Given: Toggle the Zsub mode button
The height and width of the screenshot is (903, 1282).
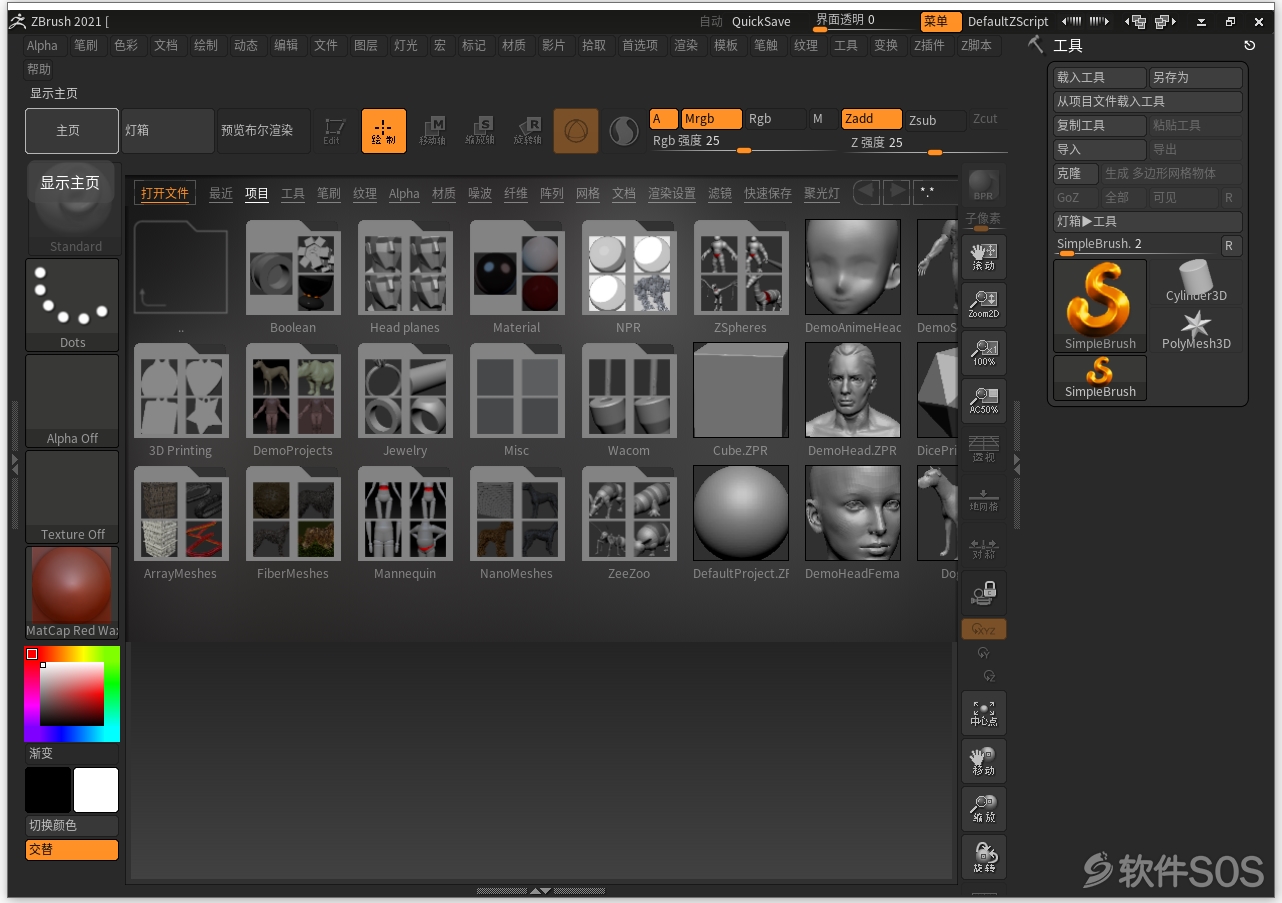Looking at the screenshot, I should click(935, 120).
